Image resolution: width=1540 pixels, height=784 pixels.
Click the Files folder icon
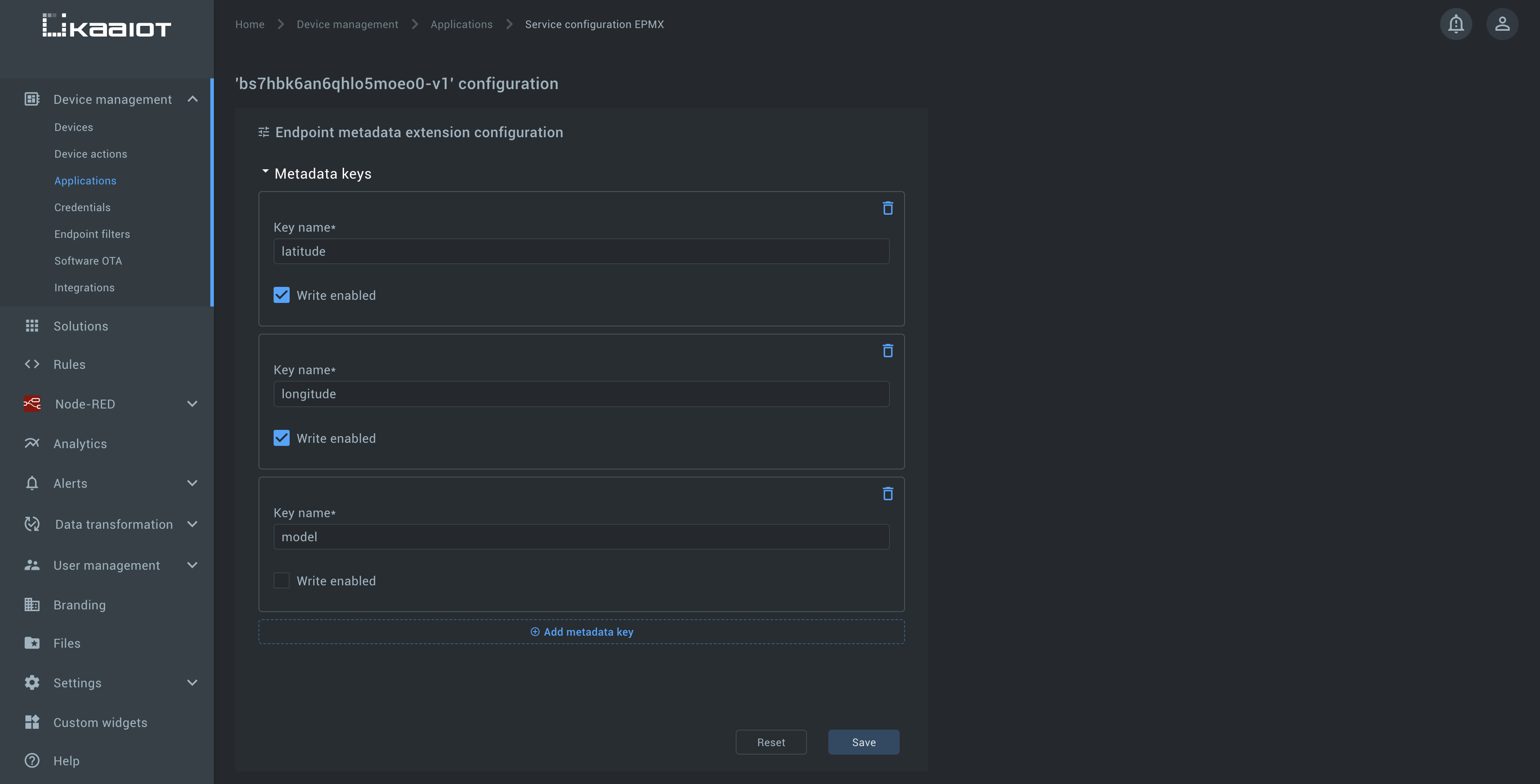pyautogui.click(x=32, y=643)
